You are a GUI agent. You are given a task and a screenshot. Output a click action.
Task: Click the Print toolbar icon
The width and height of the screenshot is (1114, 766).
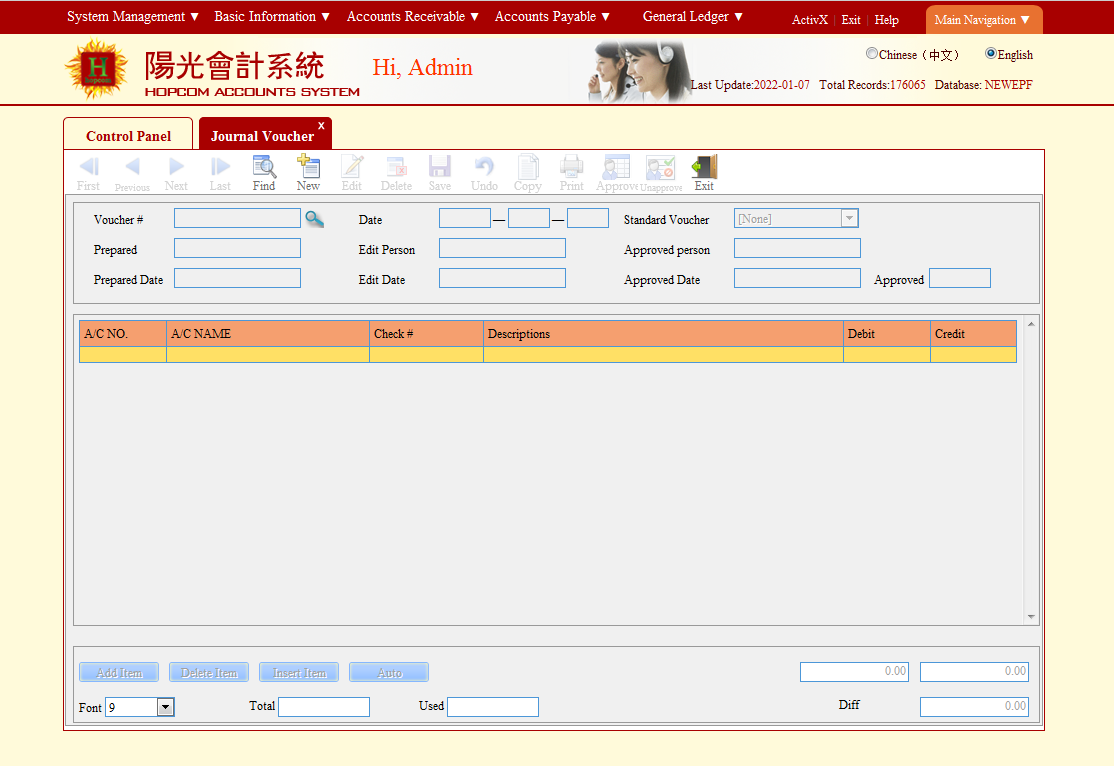click(x=571, y=168)
